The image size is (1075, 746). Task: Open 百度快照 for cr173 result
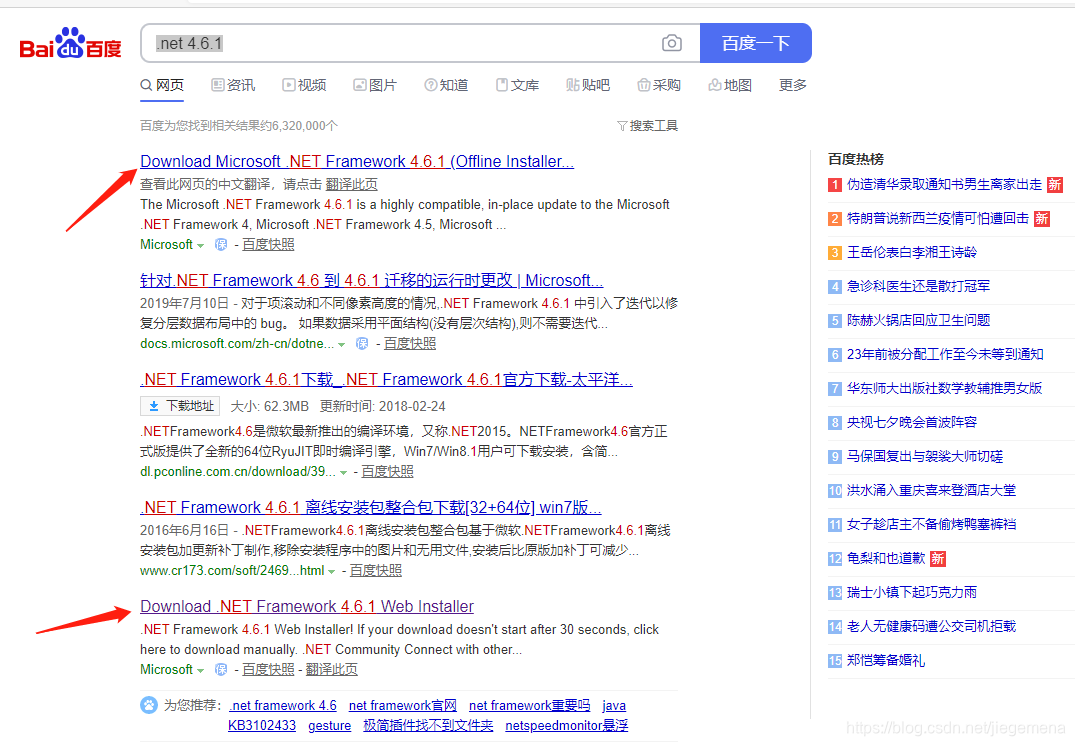(x=376, y=570)
